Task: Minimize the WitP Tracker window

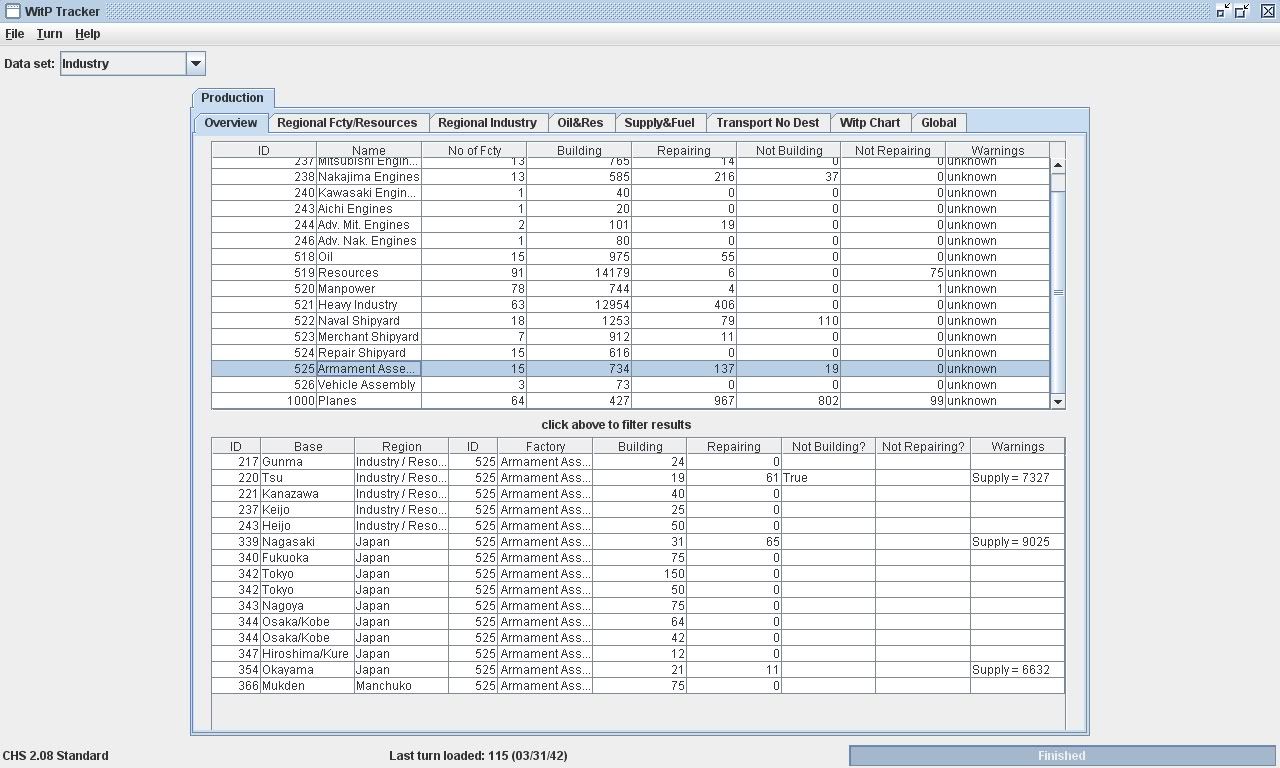Action: pyautogui.click(x=1223, y=11)
